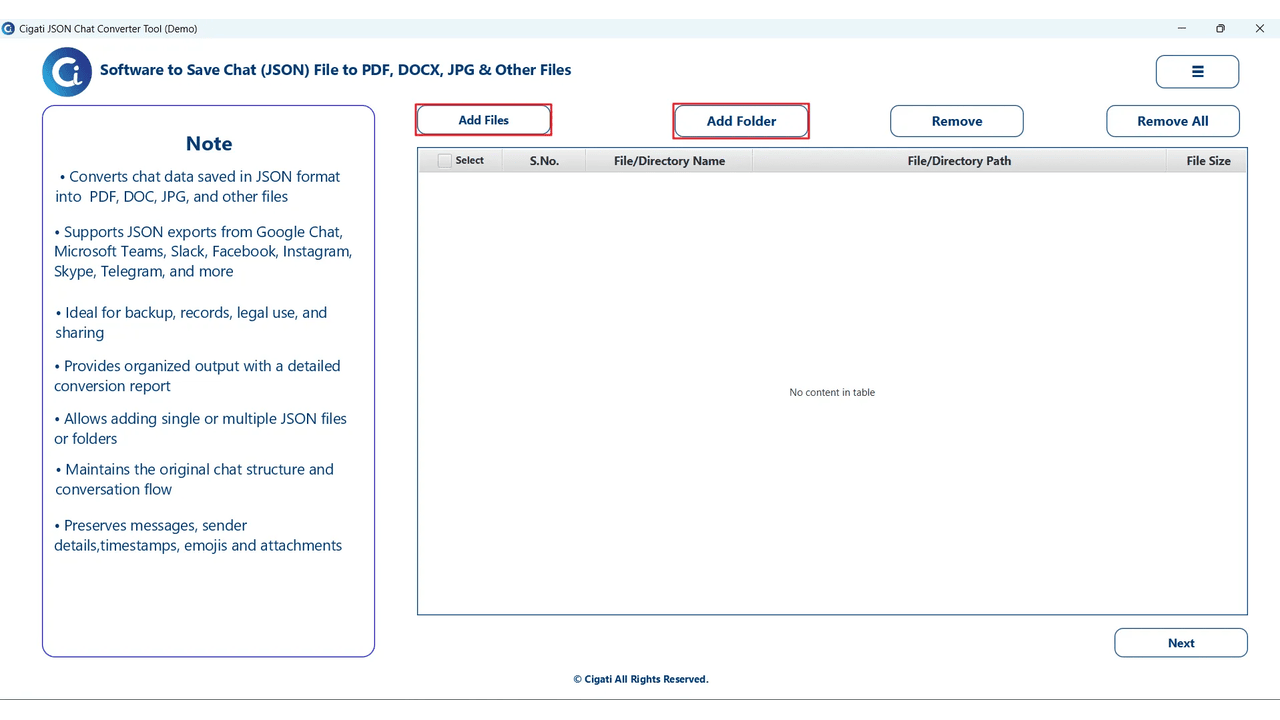Screen dimensions: 1280x720
Task: Click note about backup and legal use
Action: pyautogui.click(x=191, y=322)
